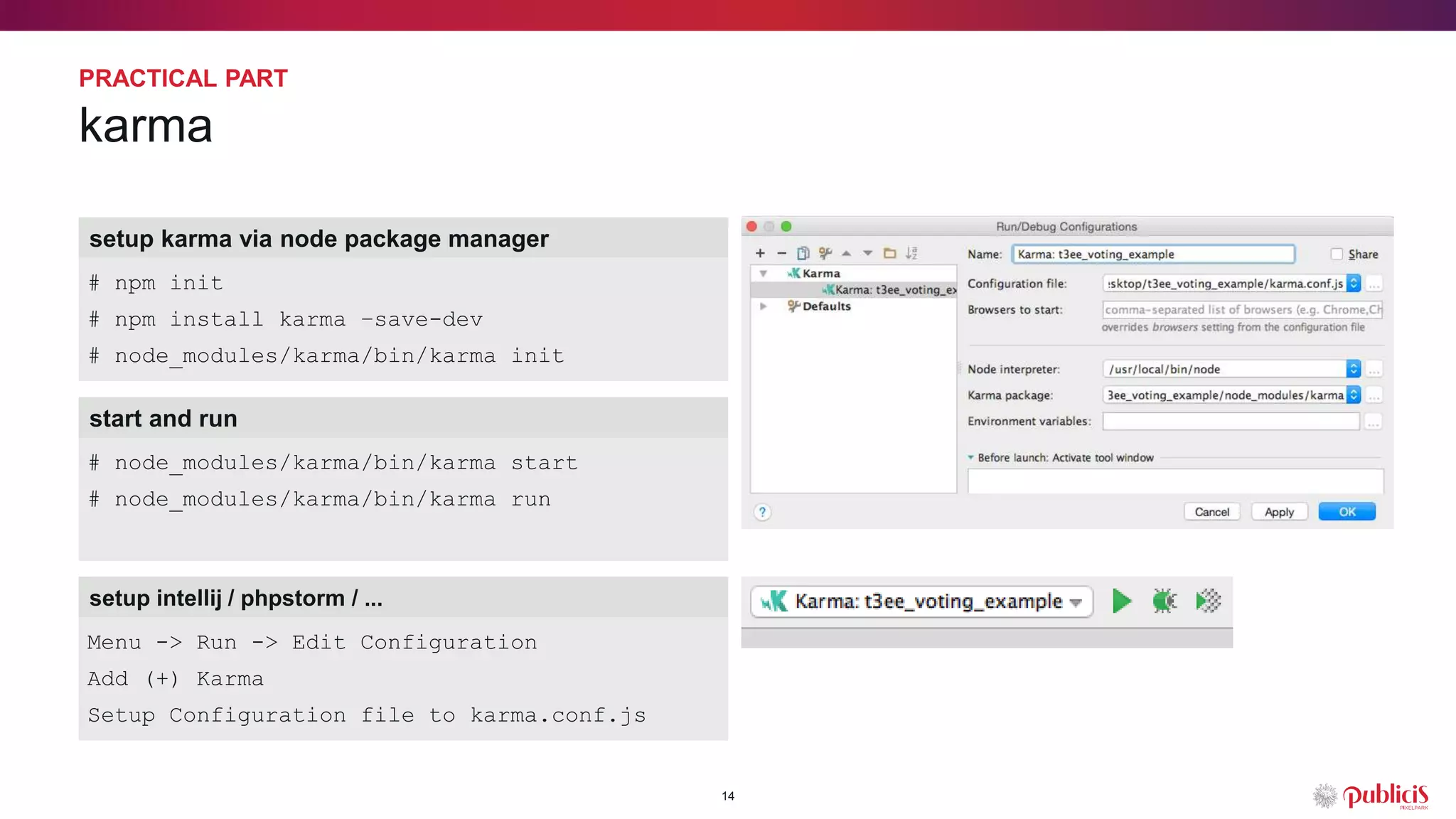
Task: Click the remove (−) configuration icon
Action: (x=781, y=253)
